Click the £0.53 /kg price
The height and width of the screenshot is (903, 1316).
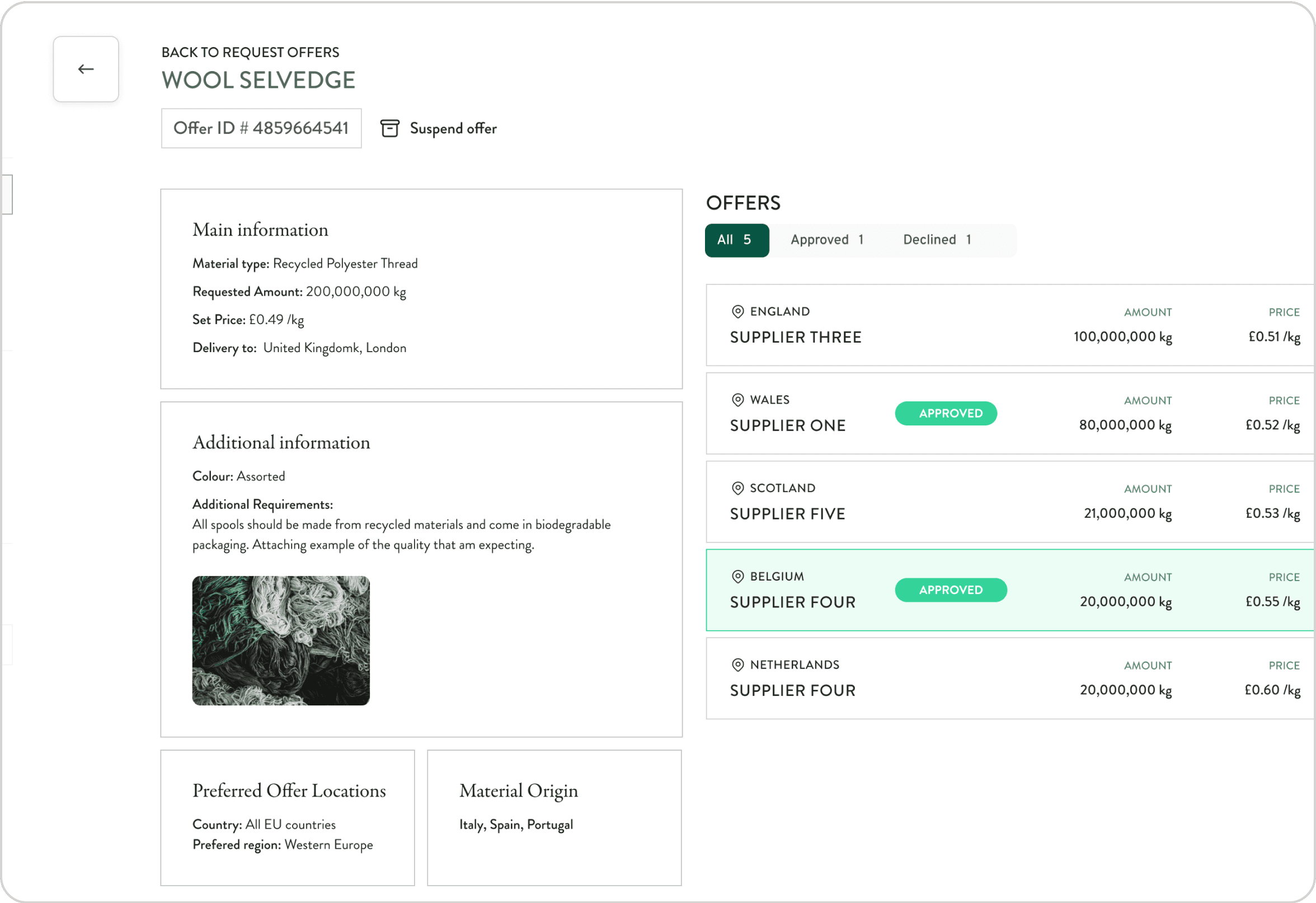(1273, 514)
